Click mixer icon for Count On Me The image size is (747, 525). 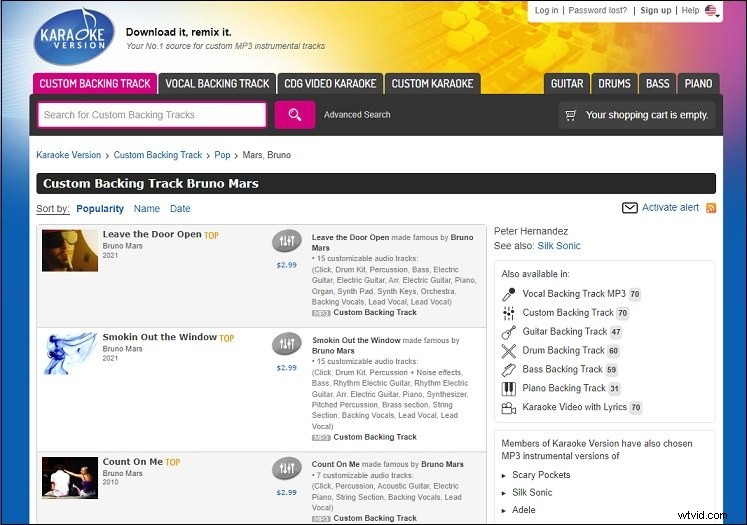pos(286,469)
